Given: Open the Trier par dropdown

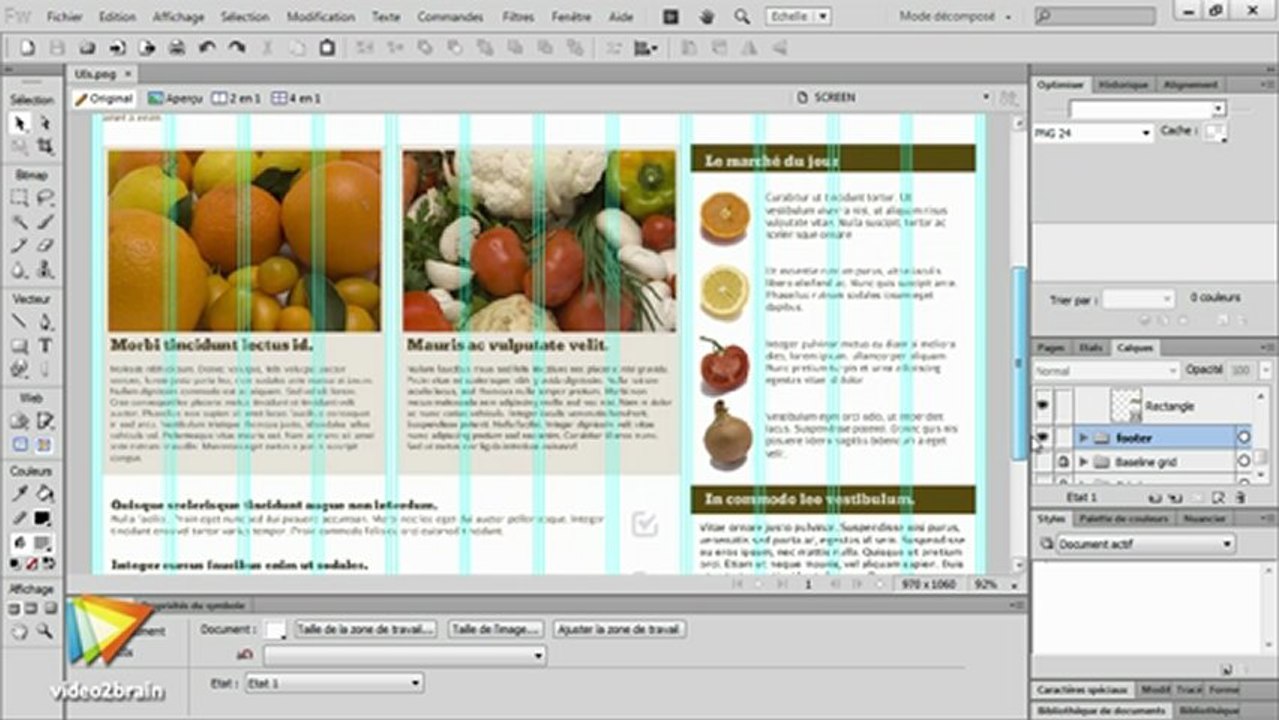Looking at the screenshot, I should (x=1138, y=299).
